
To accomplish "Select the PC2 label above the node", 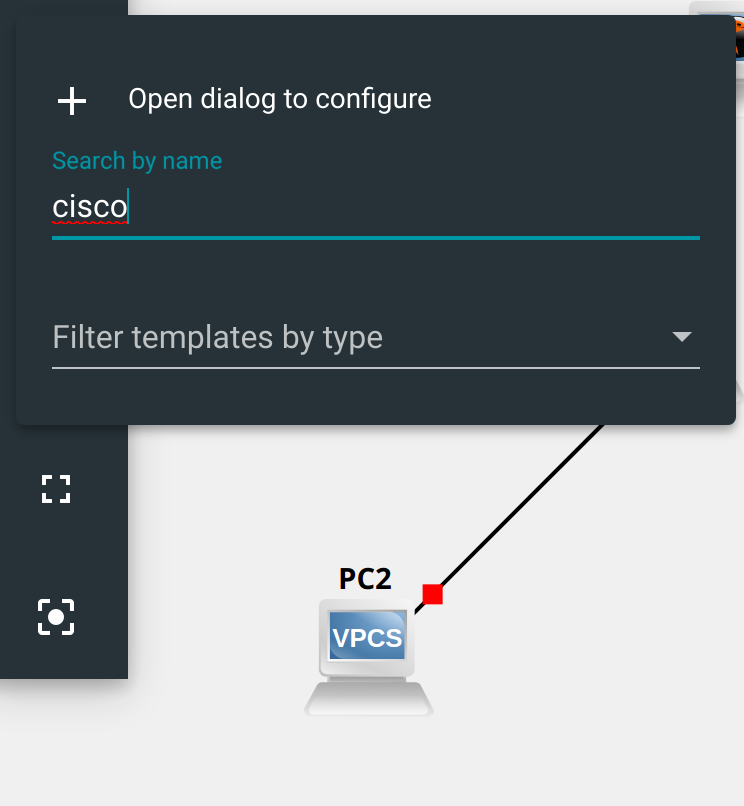I will coord(365,578).
